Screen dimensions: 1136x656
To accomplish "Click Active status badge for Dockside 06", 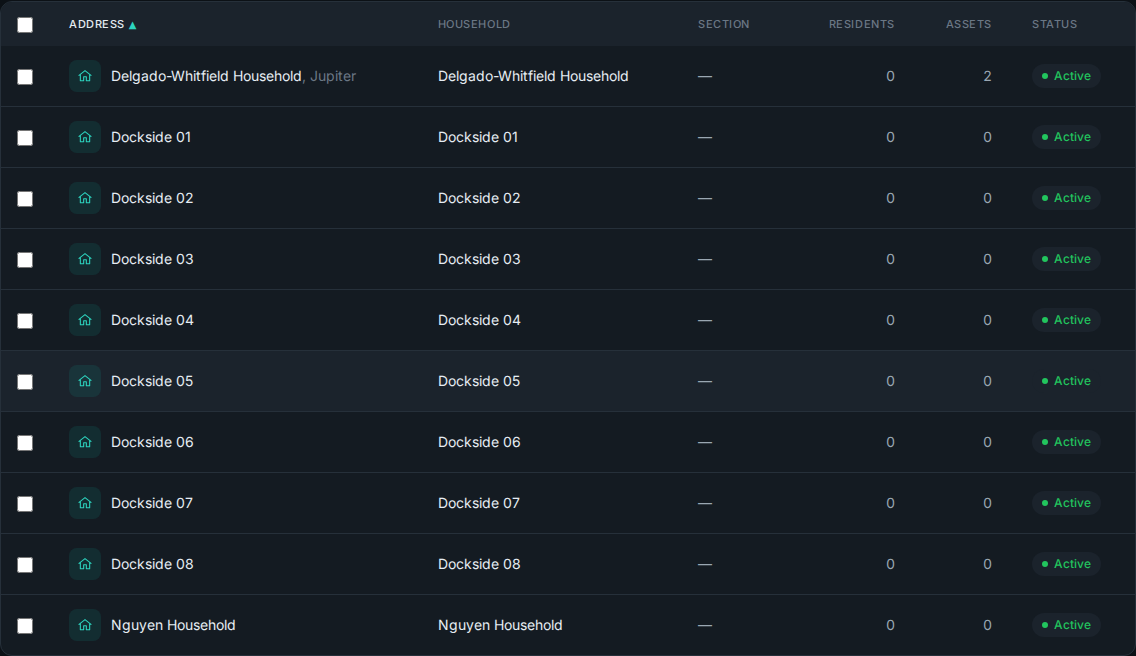I will click(1066, 442).
